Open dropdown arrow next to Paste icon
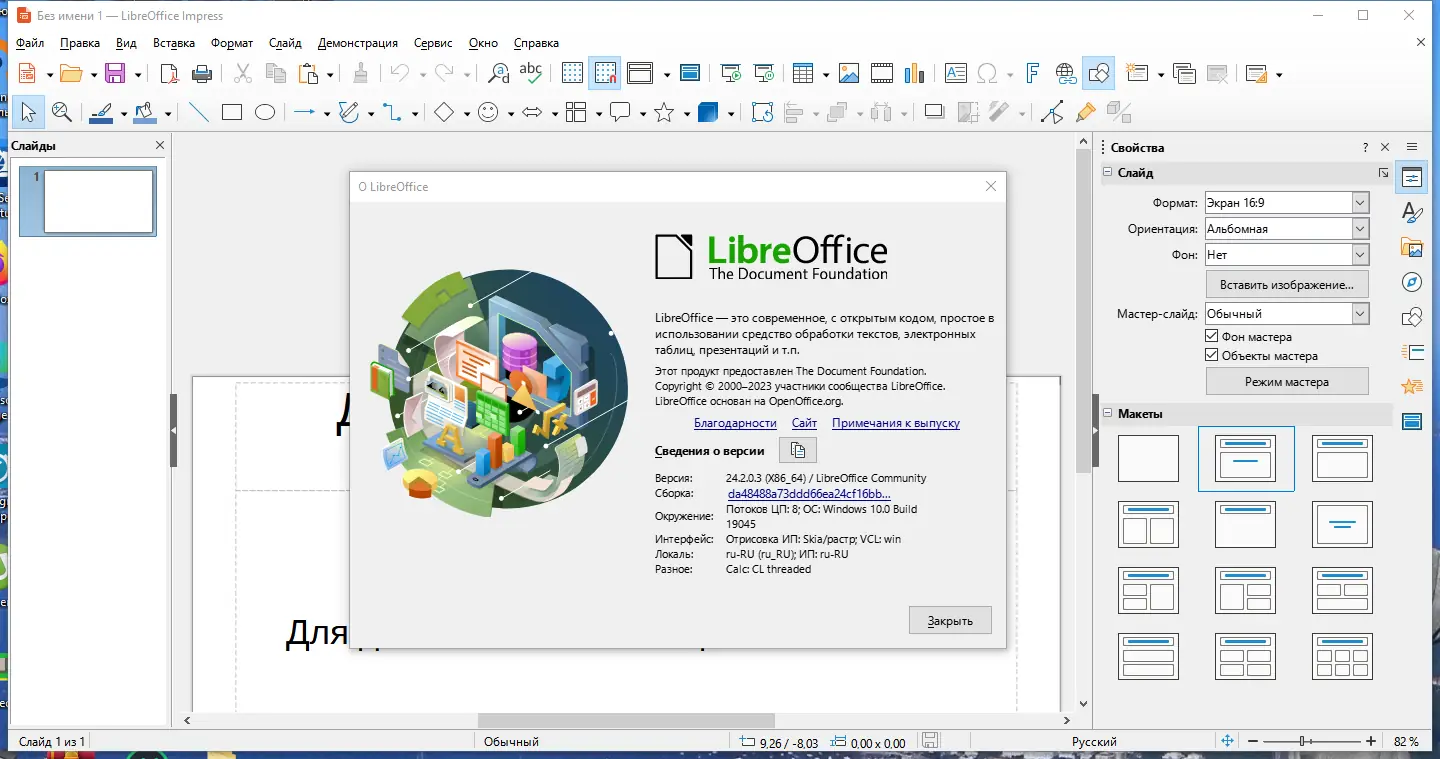The height and width of the screenshot is (759, 1440). click(330, 74)
